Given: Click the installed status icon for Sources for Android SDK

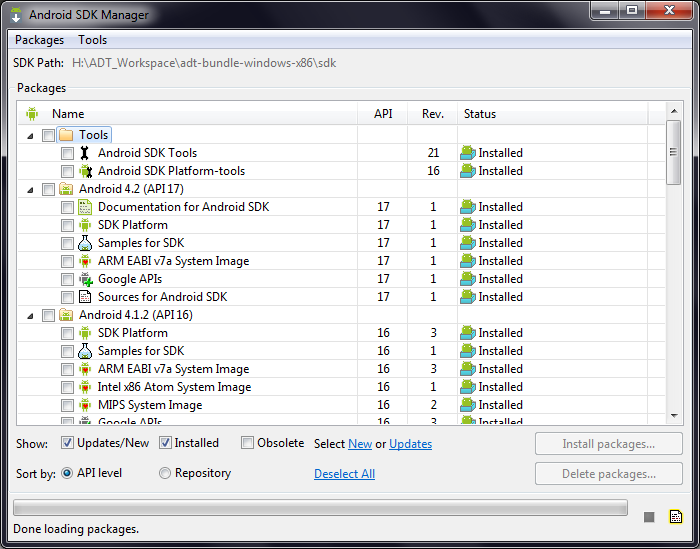Looking at the screenshot, I should (x=467, y=297).
